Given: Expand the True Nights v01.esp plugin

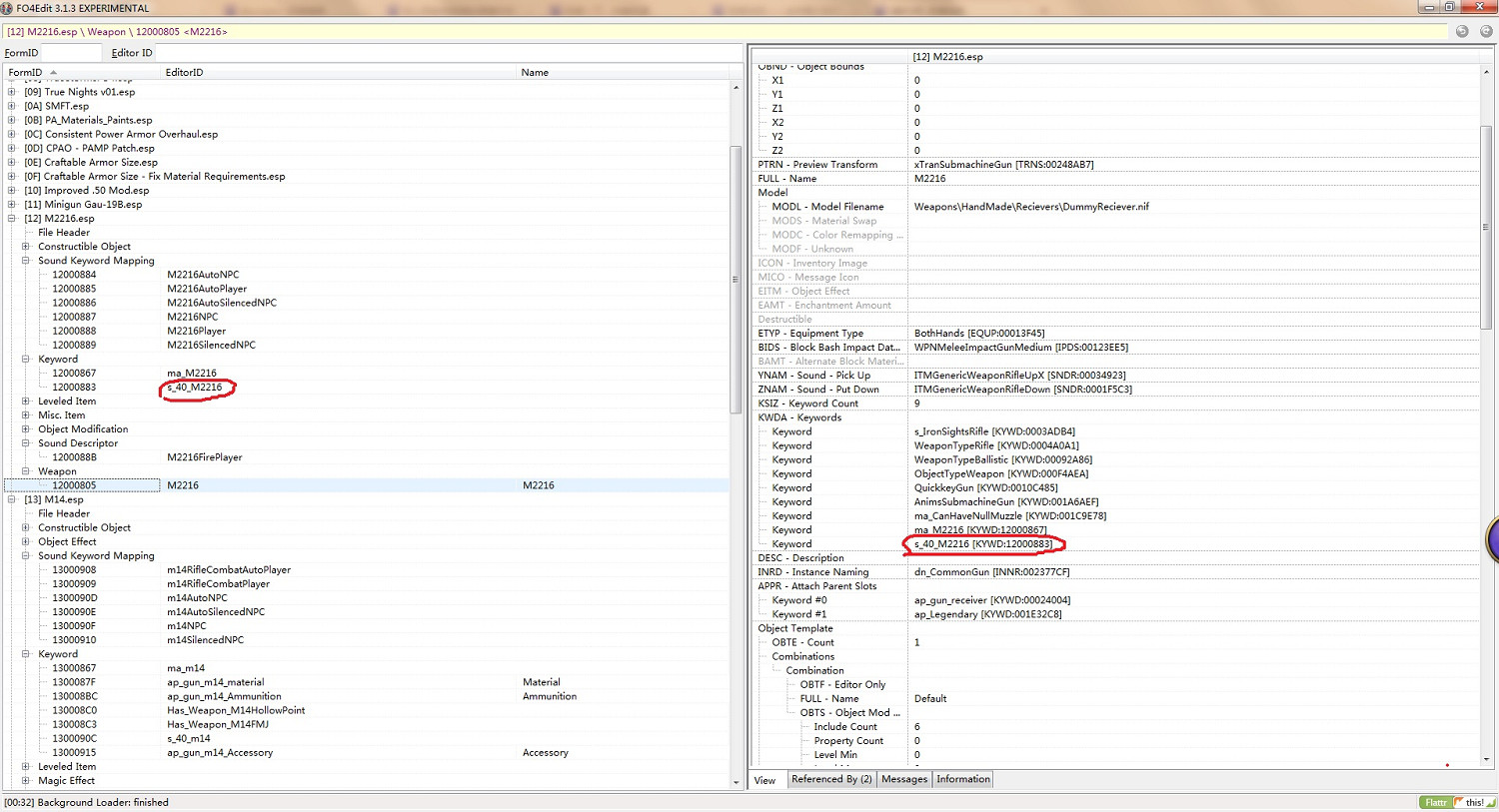Looking at the screenshot, I should 12,92.
